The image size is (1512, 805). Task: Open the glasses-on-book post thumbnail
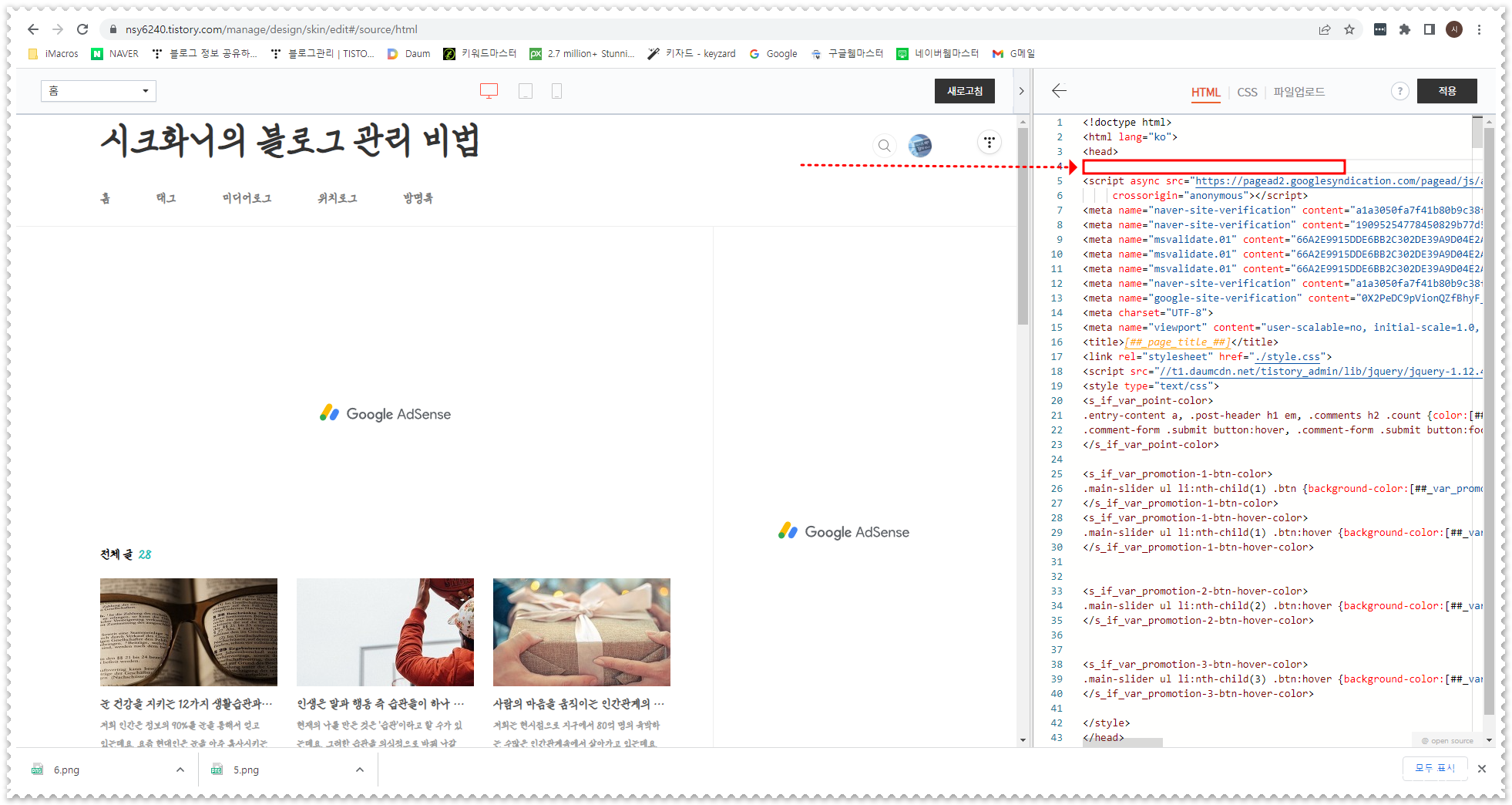(x=189, y=632)
